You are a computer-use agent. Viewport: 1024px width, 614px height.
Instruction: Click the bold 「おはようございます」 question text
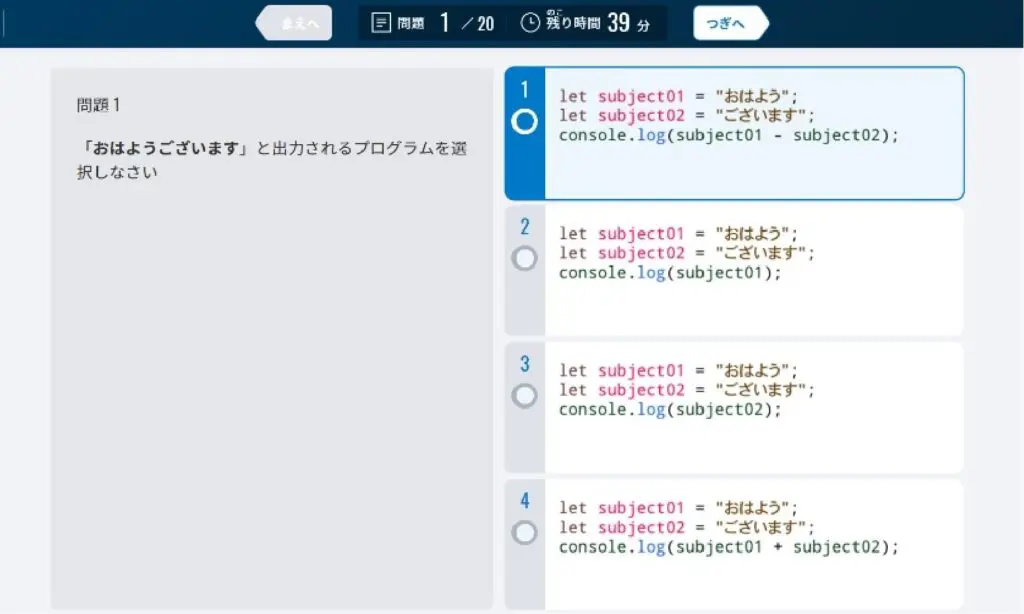point(164,149)
